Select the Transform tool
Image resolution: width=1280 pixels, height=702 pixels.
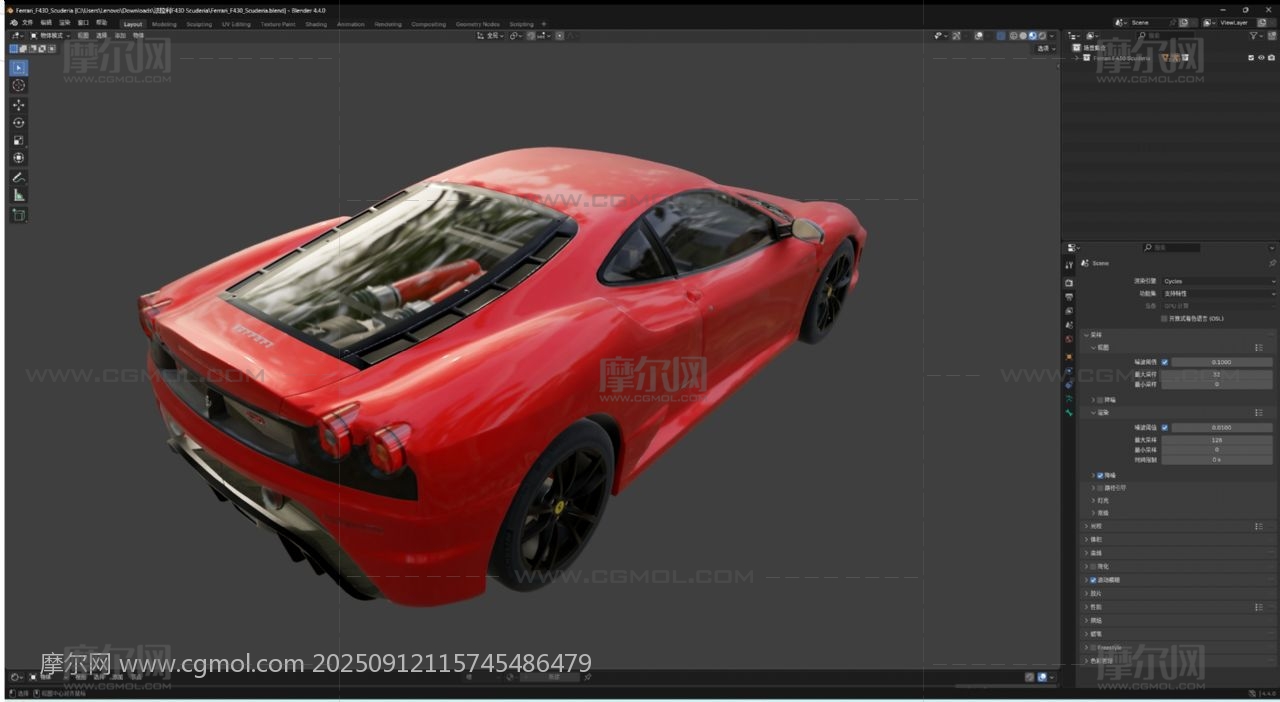(x=19, y=158)
